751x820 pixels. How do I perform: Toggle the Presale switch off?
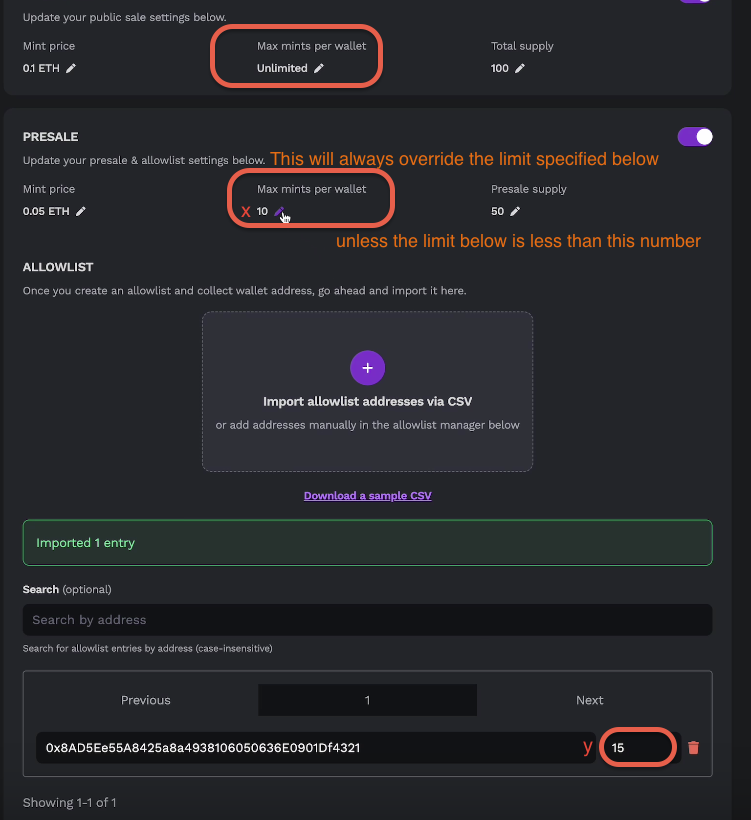point(695,137)
